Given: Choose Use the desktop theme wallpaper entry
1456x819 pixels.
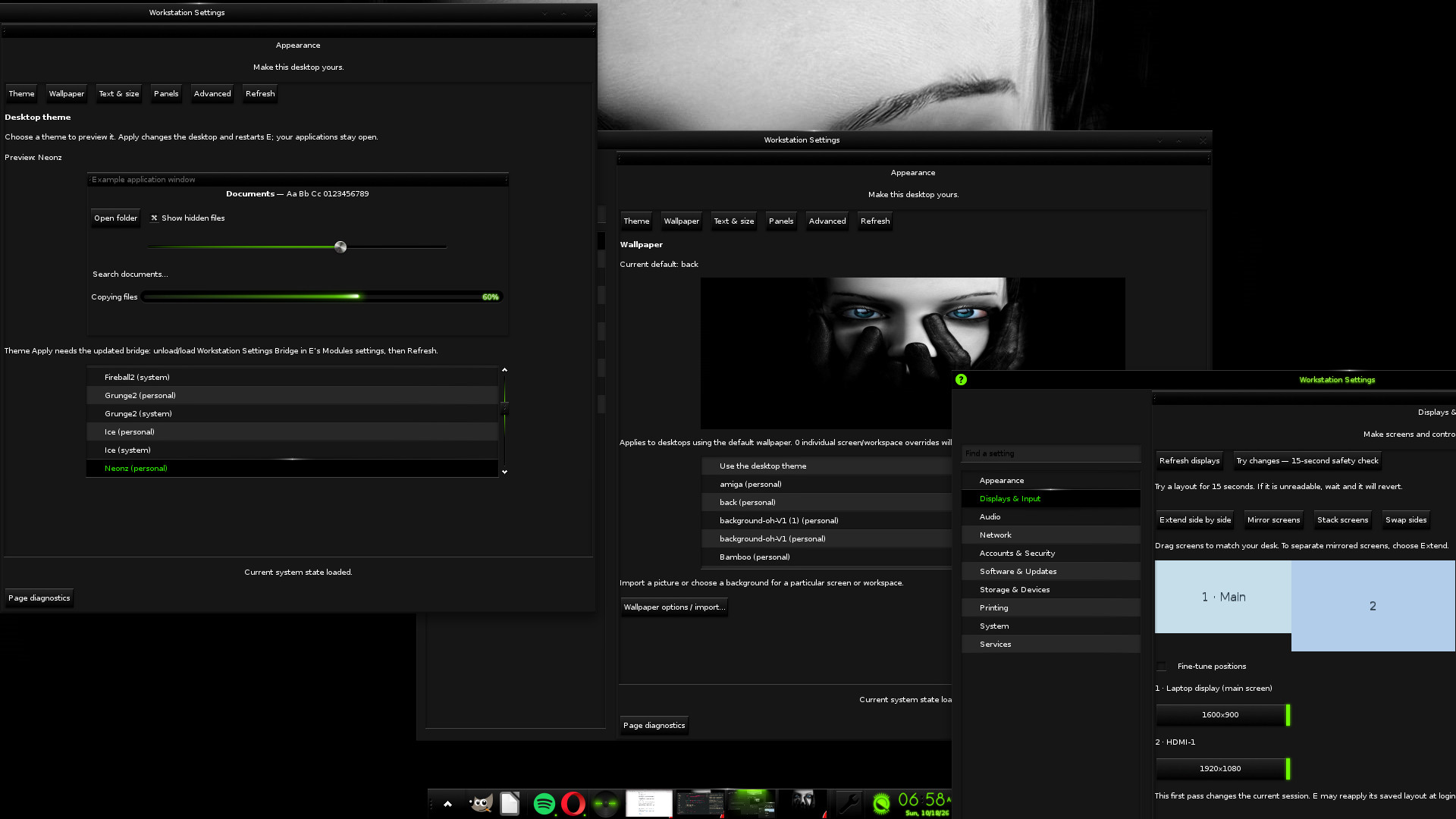Looking at the screenshot, I should tap(827, 466).
